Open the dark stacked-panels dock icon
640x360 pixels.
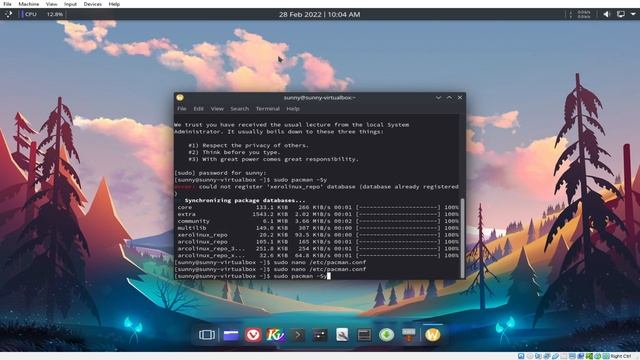click(364, 335)
